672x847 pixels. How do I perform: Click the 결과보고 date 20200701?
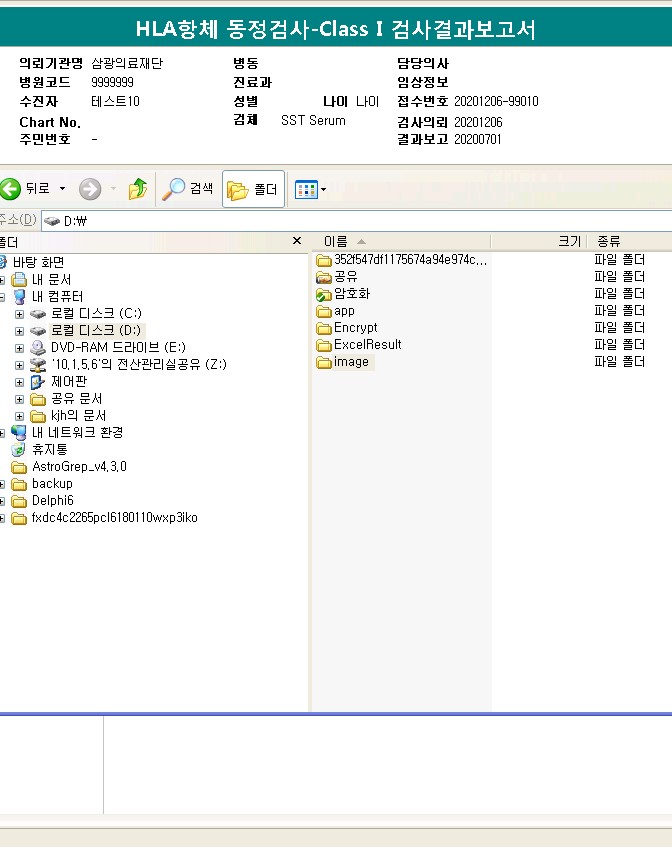[x=478, y=139]
